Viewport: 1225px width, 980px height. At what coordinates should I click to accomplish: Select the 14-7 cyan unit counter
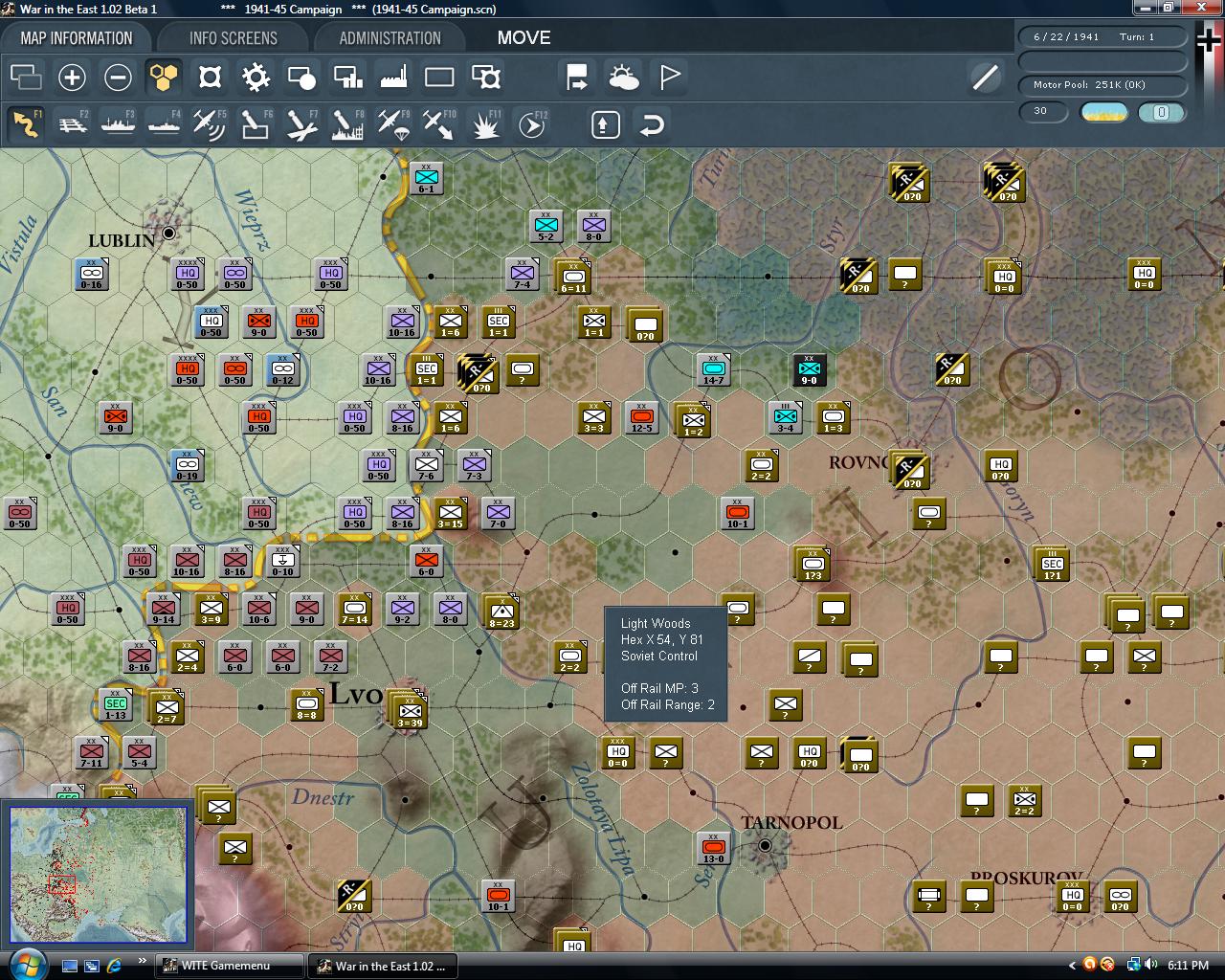(x=713, y=370)
